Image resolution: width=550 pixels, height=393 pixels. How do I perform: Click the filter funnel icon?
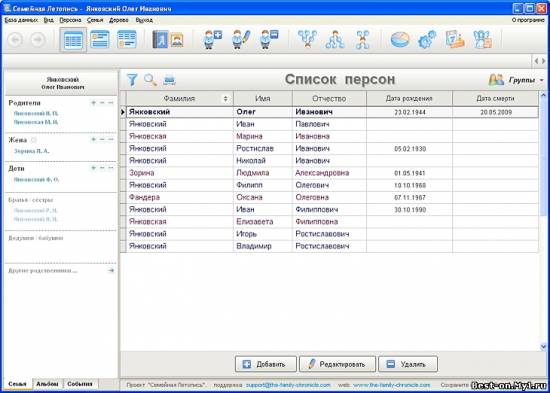132,80
